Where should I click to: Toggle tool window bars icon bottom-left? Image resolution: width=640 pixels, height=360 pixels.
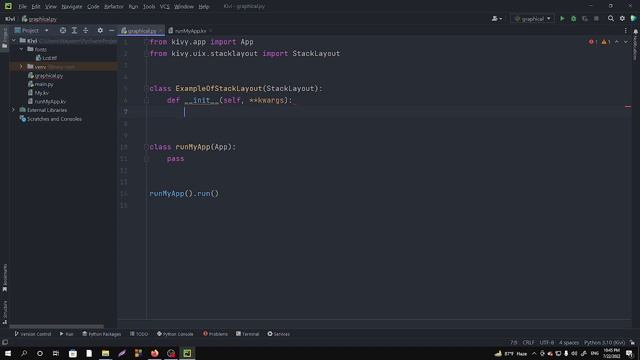coord(5,342)
